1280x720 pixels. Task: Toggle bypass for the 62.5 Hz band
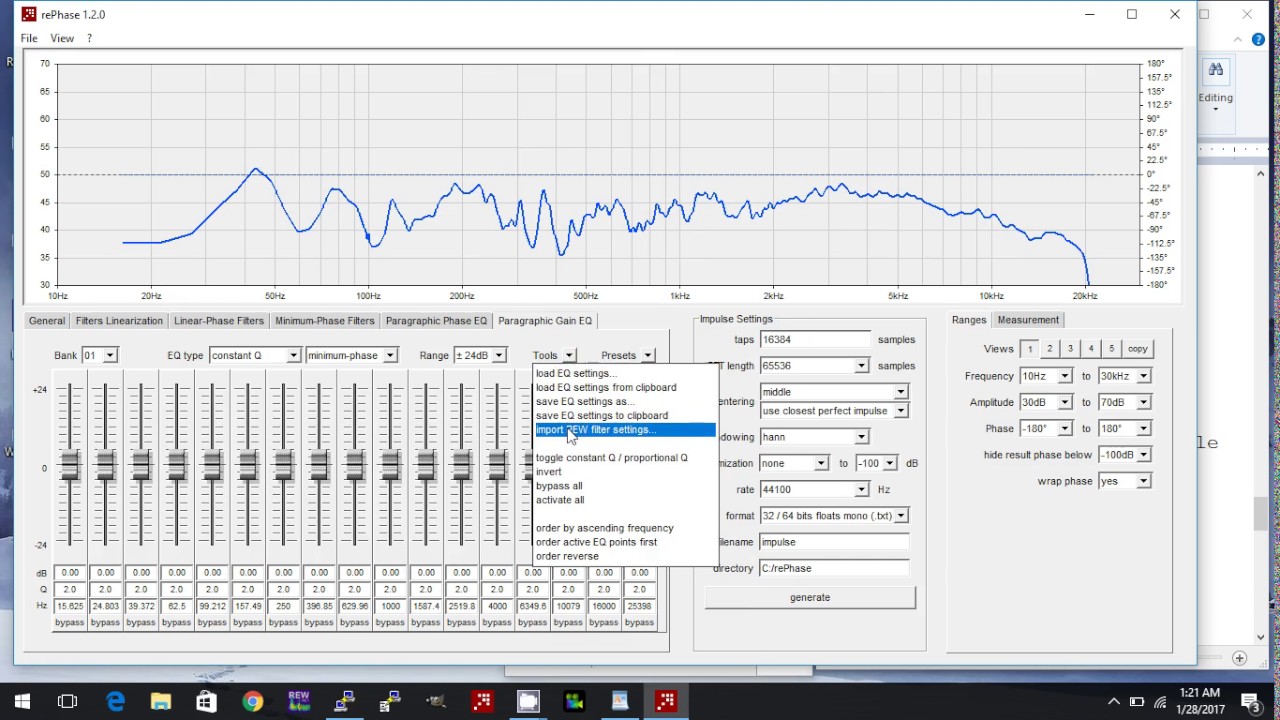point(176,622)
